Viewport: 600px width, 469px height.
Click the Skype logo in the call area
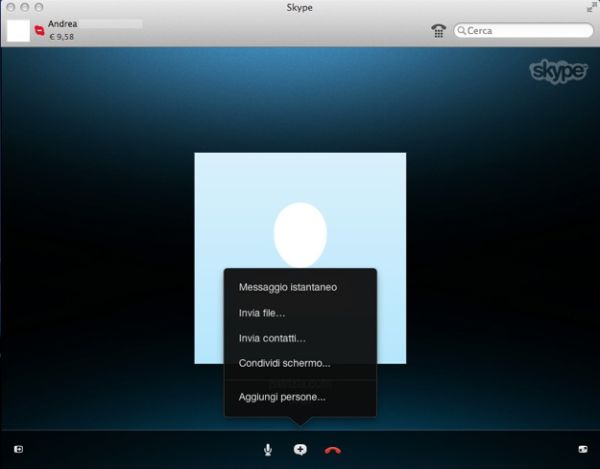point(556,73)
